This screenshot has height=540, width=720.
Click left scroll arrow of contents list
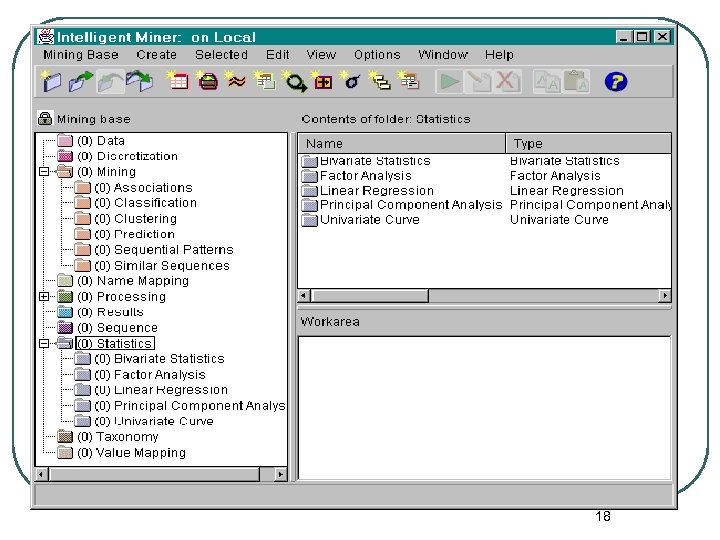pyautogui.click(x=304, y=295)
